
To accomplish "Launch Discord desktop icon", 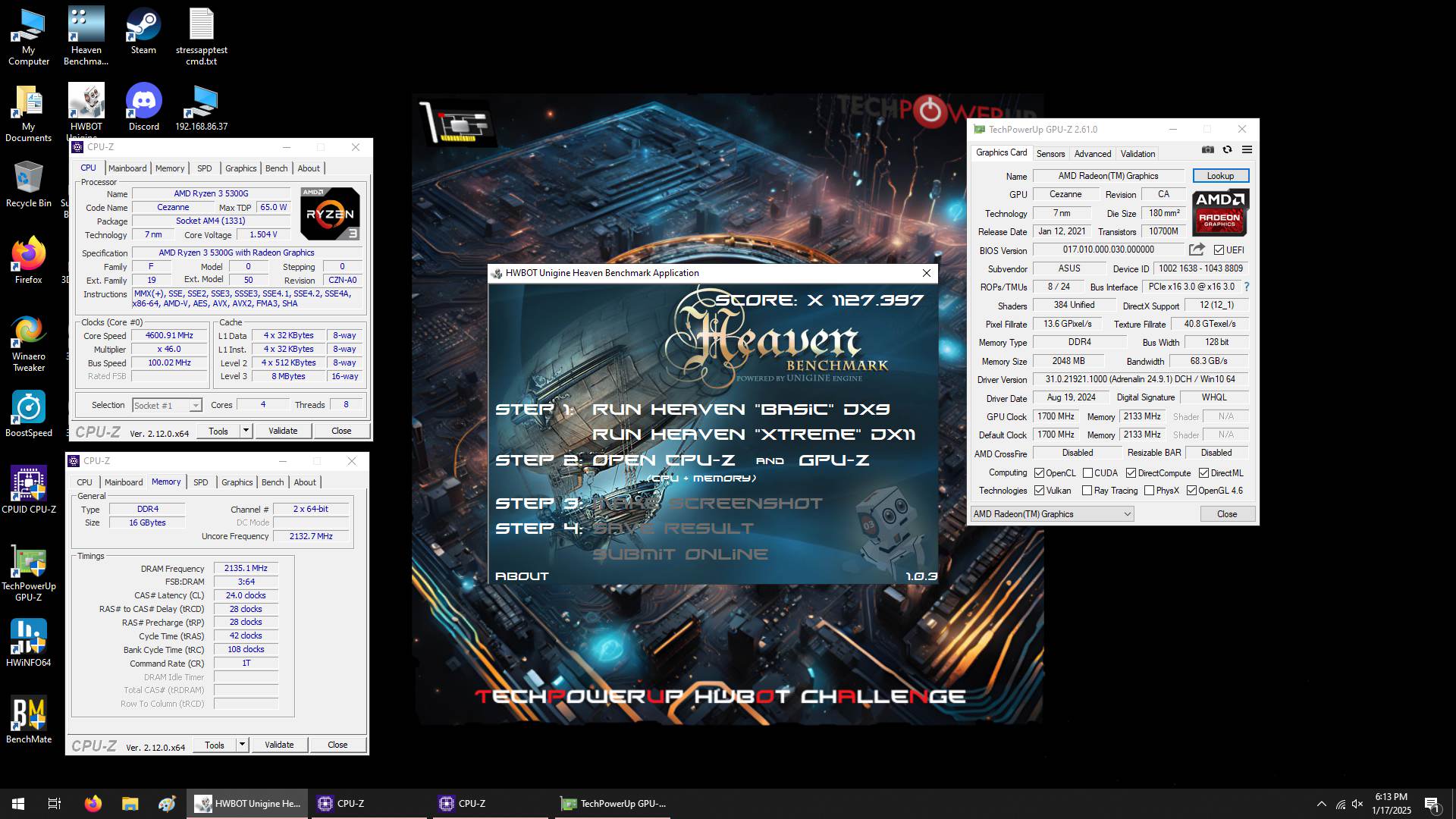I will click(x=144, y=108).
